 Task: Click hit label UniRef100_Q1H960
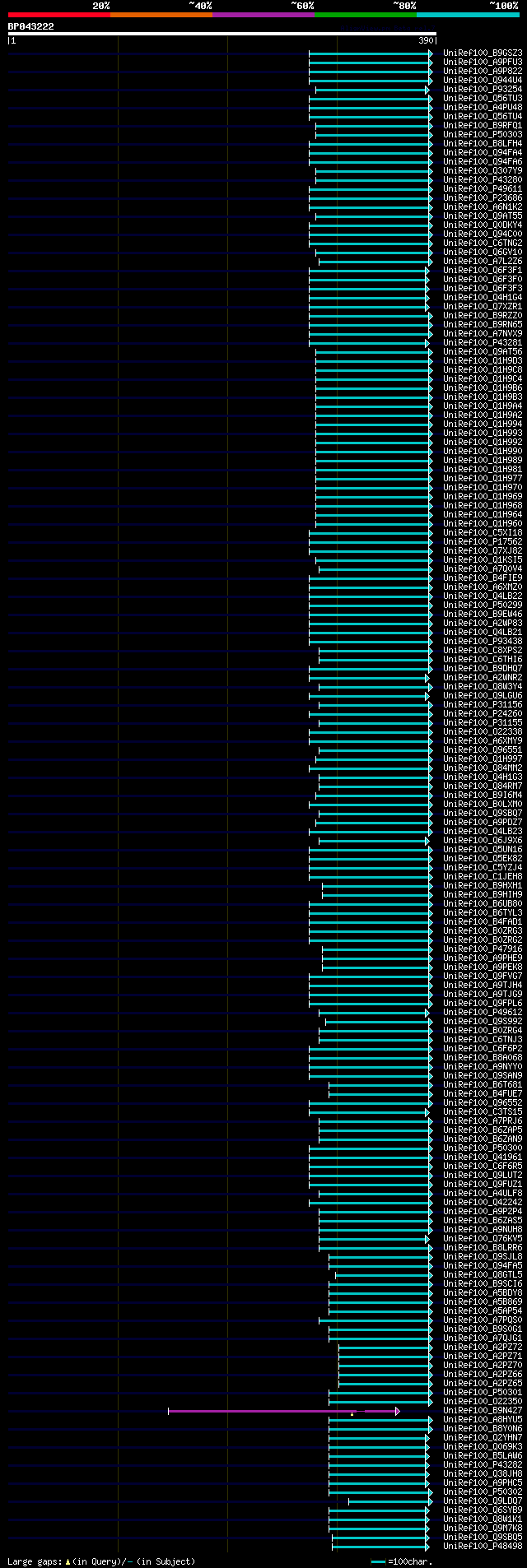483,524
